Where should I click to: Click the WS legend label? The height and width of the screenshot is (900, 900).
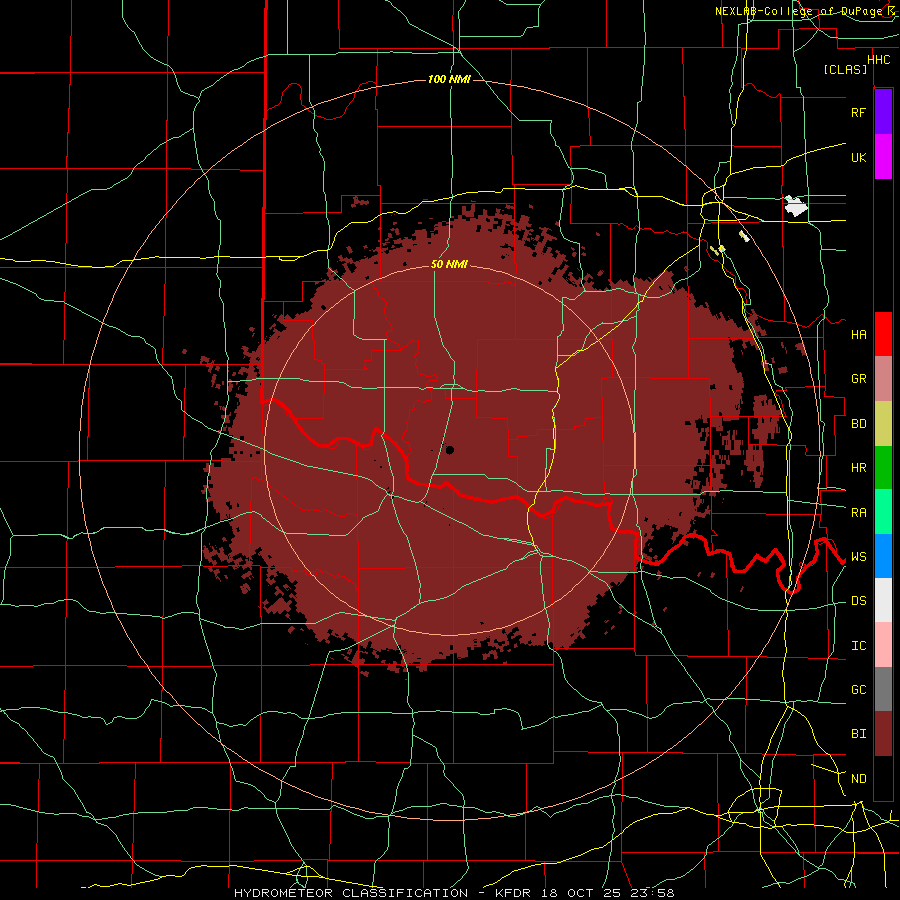[x=858, y=557]
